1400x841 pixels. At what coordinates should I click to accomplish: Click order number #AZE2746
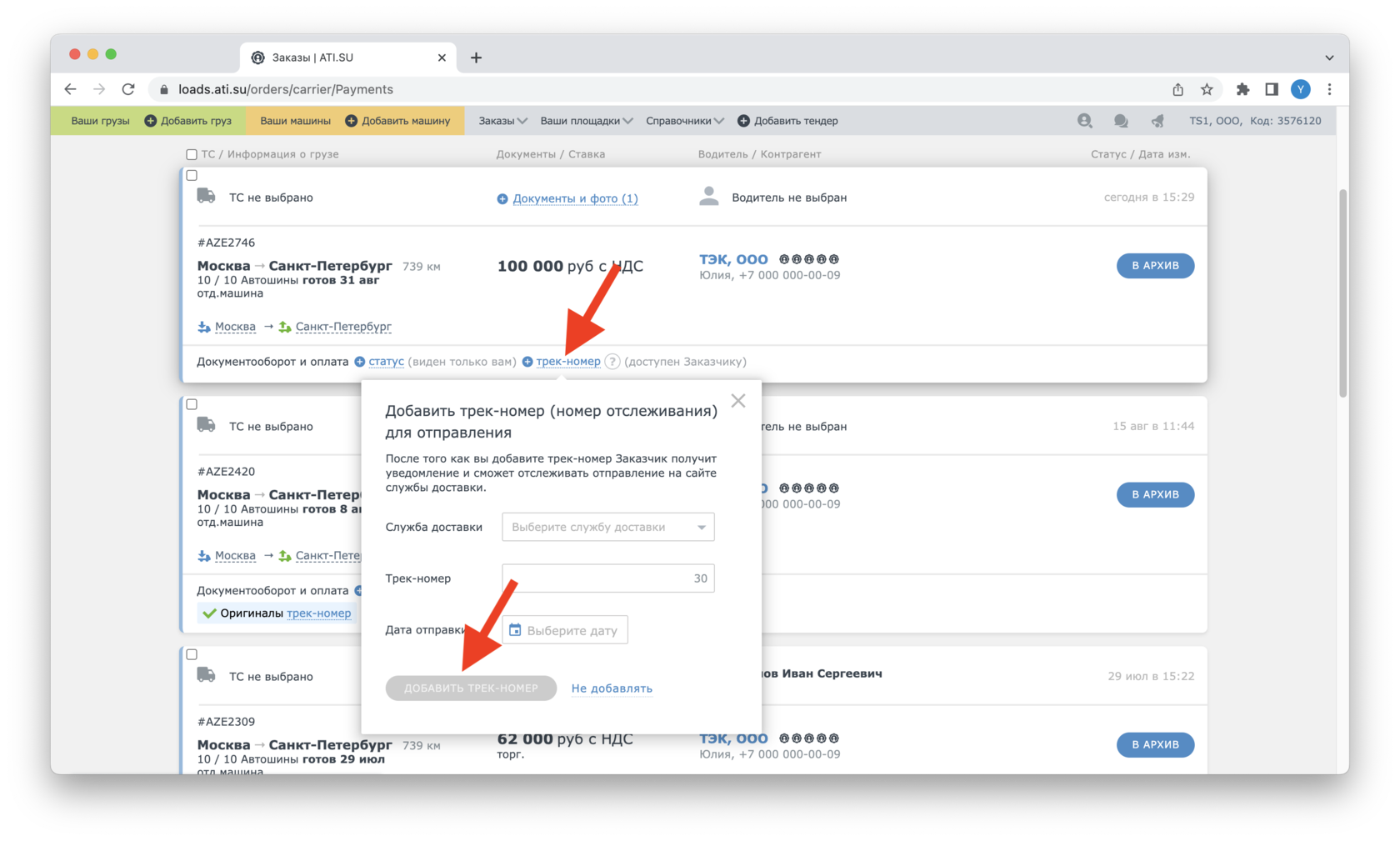click(x=226, y=243)
